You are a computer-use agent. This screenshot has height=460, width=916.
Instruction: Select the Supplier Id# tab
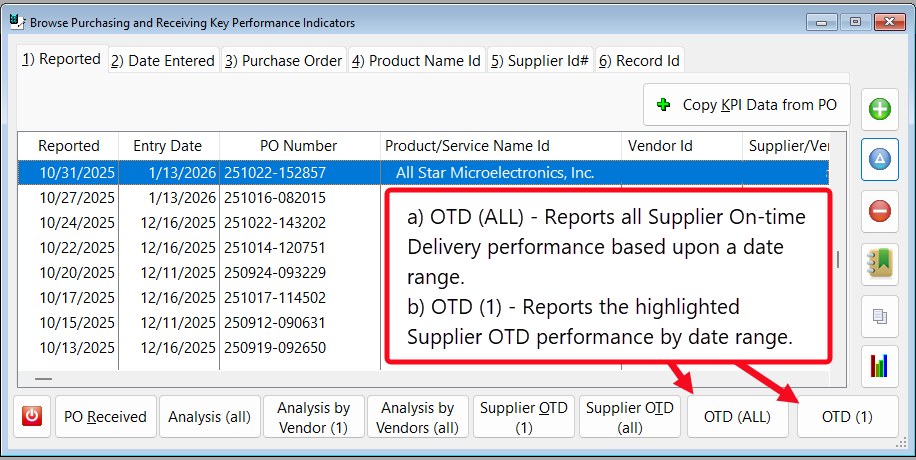(539, 61)
